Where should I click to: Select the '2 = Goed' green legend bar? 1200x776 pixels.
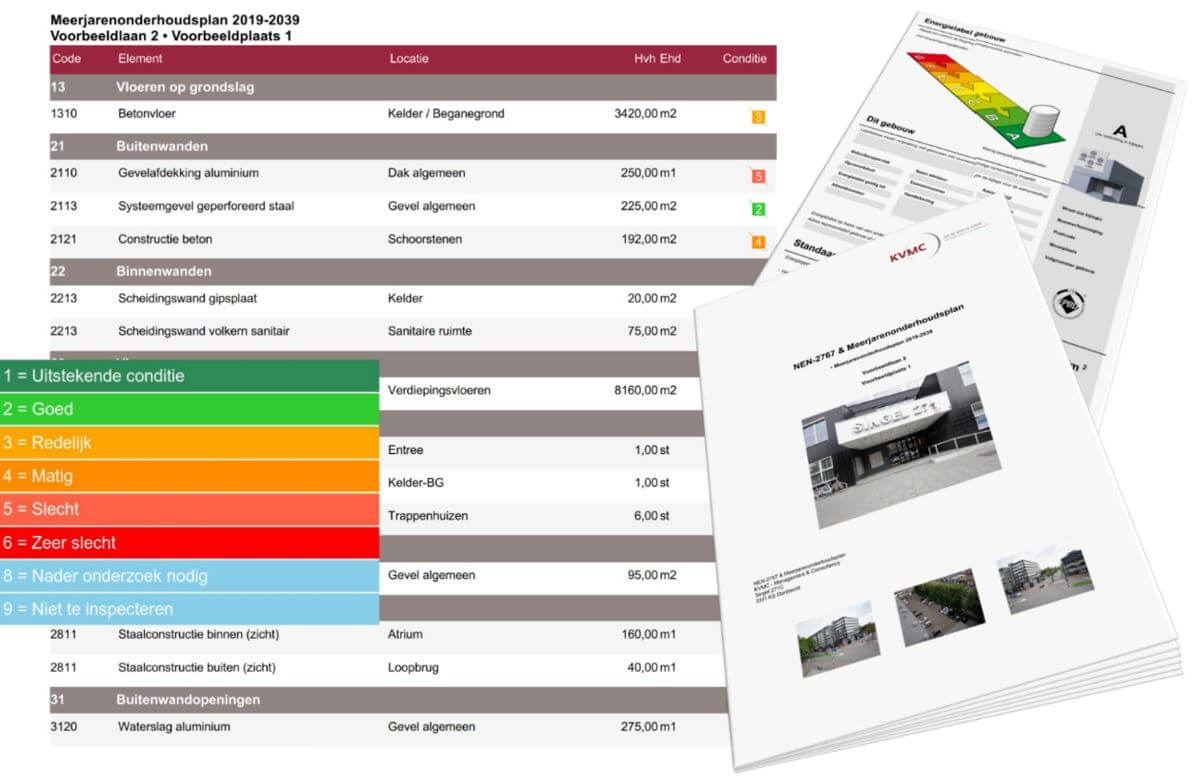(190, 409)
